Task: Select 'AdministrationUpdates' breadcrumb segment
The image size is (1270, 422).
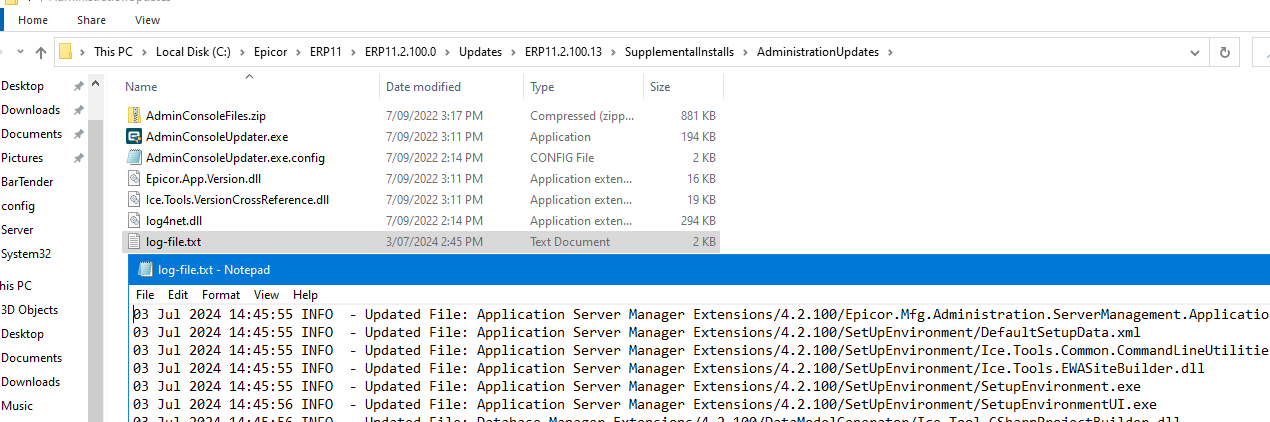Action: (x=819, y=52)
